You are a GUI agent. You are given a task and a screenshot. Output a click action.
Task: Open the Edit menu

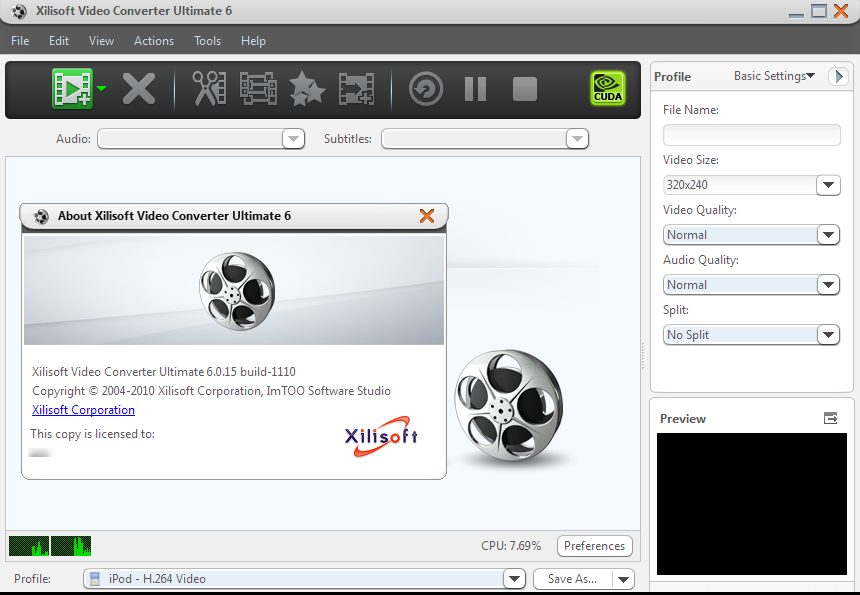click(59, 41)
